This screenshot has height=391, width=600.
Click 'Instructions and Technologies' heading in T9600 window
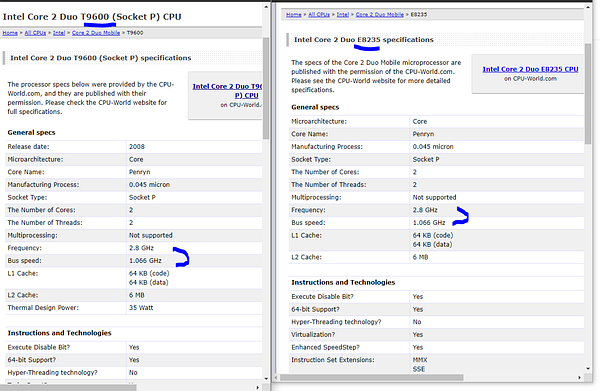point(59,333)
